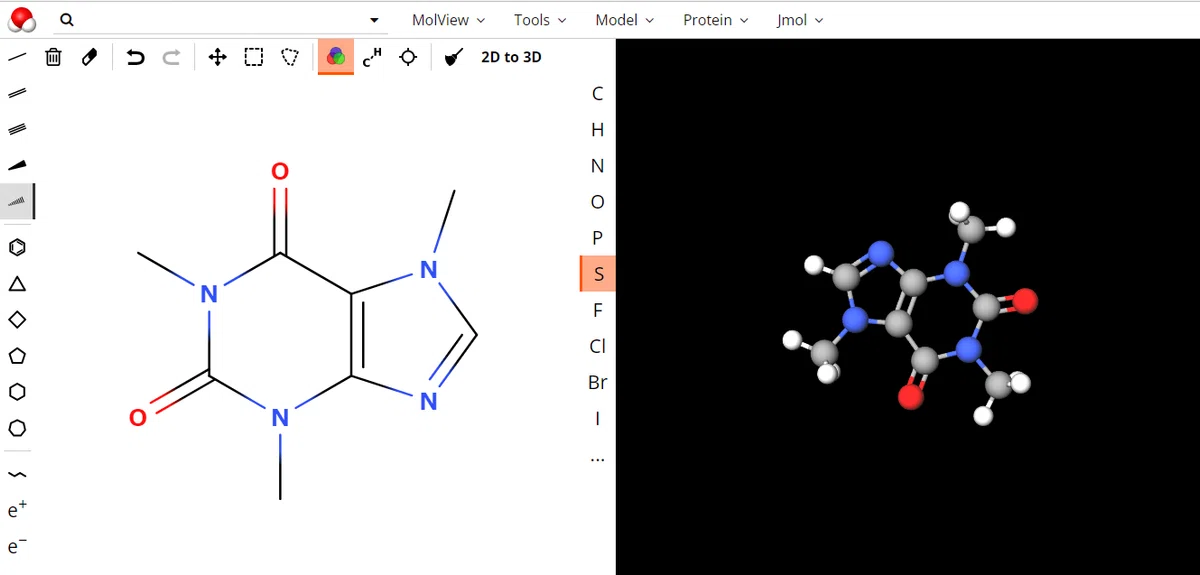Open more elements ellipsis

point(598,459)
